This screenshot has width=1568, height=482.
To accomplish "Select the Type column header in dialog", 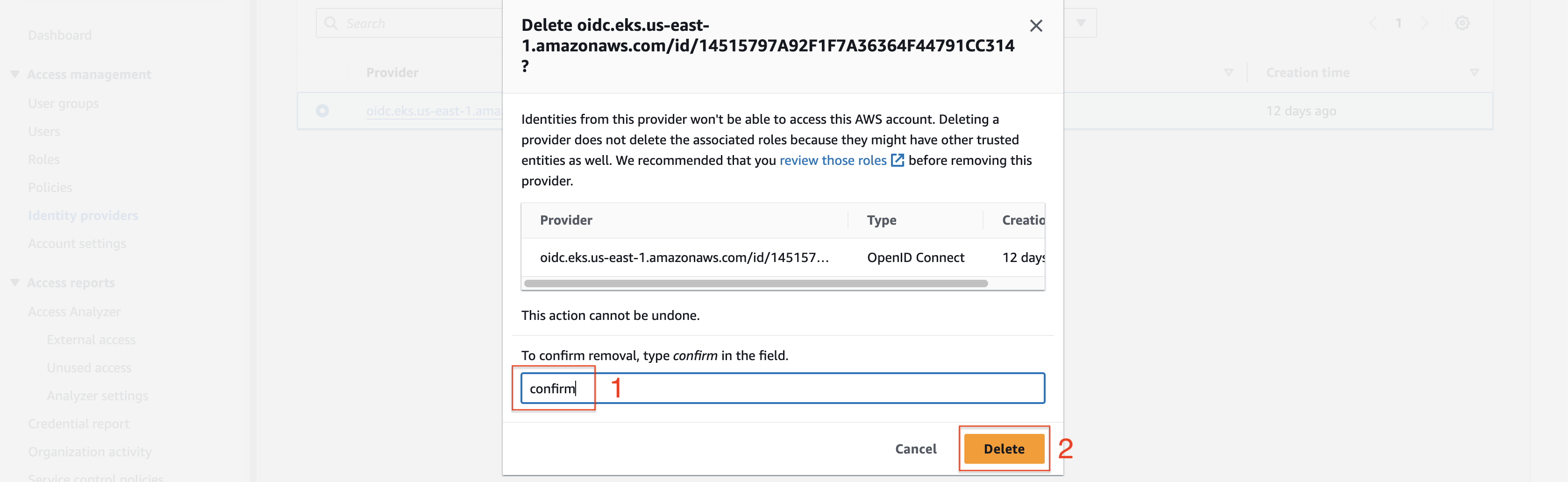I will point(881,220).
